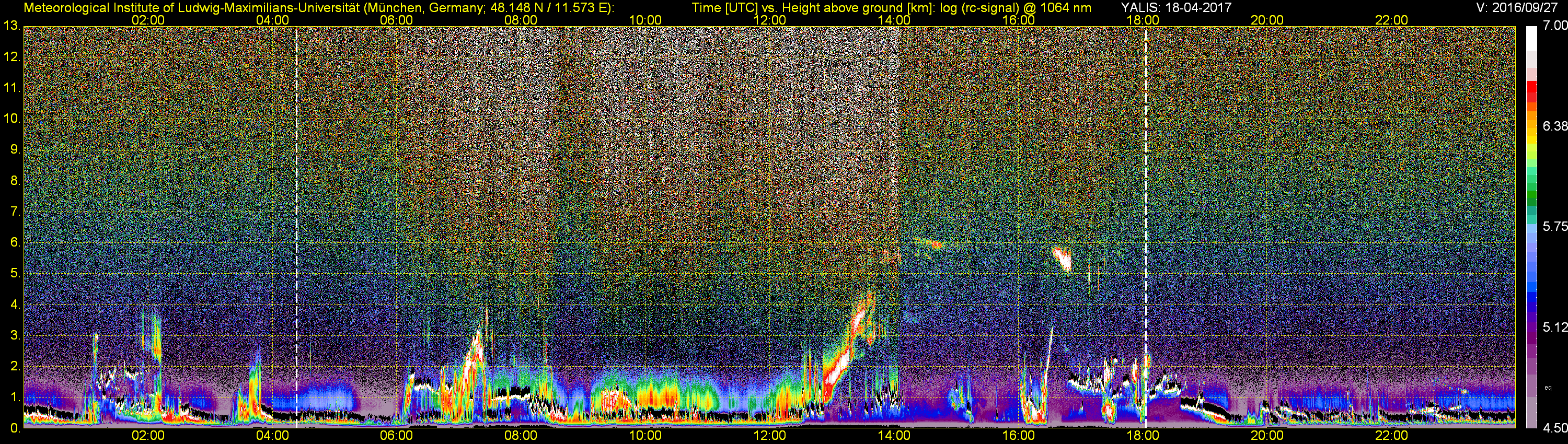Click the dashed white line near 18:00
The height and width of the screenshot is (444, 1568).
pyautogui.click(x=1146, y=227)
